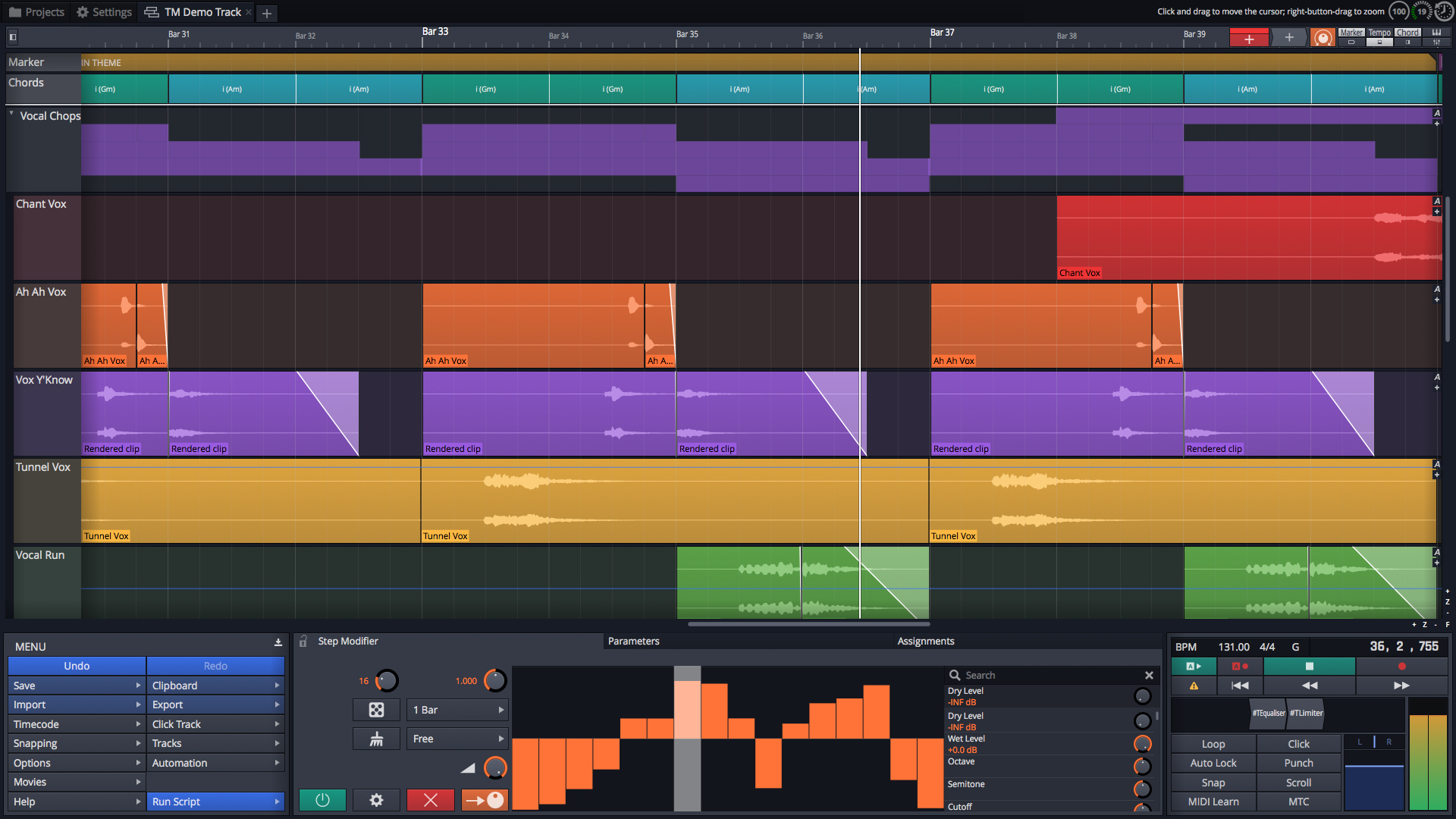The image size is (1456, 819).
Task: Switch to the Settings tab
Action: pos(105,12)
